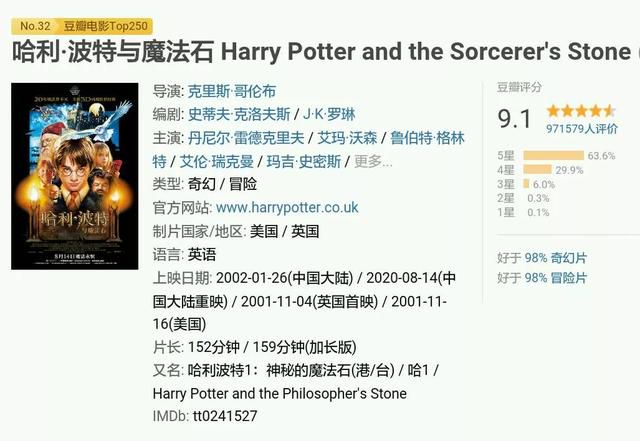Screen dimensions: 640x441
Task: Click actress 玛吉·史密斯 link
Action: (304, 162)
